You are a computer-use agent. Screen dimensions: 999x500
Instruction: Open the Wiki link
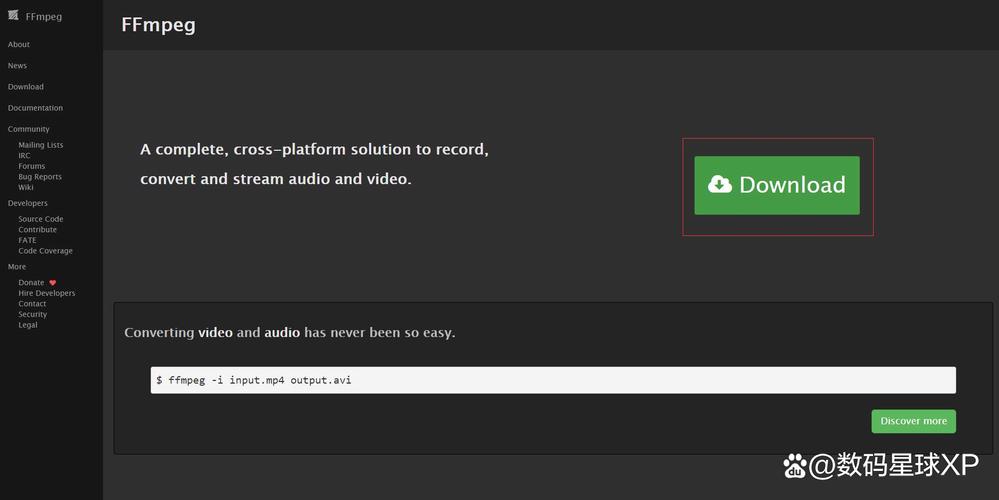(25, 187)
